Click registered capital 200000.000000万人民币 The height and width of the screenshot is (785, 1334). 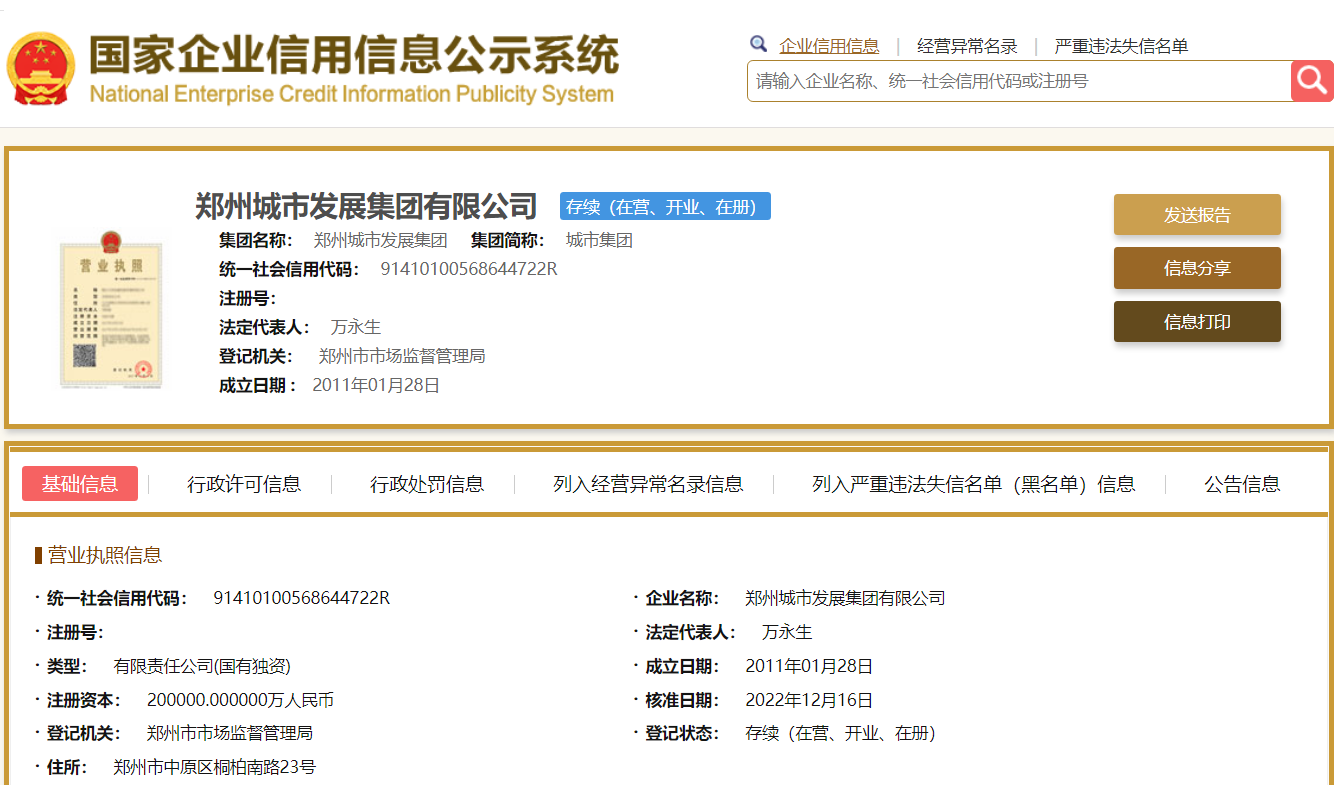(240, 700)
